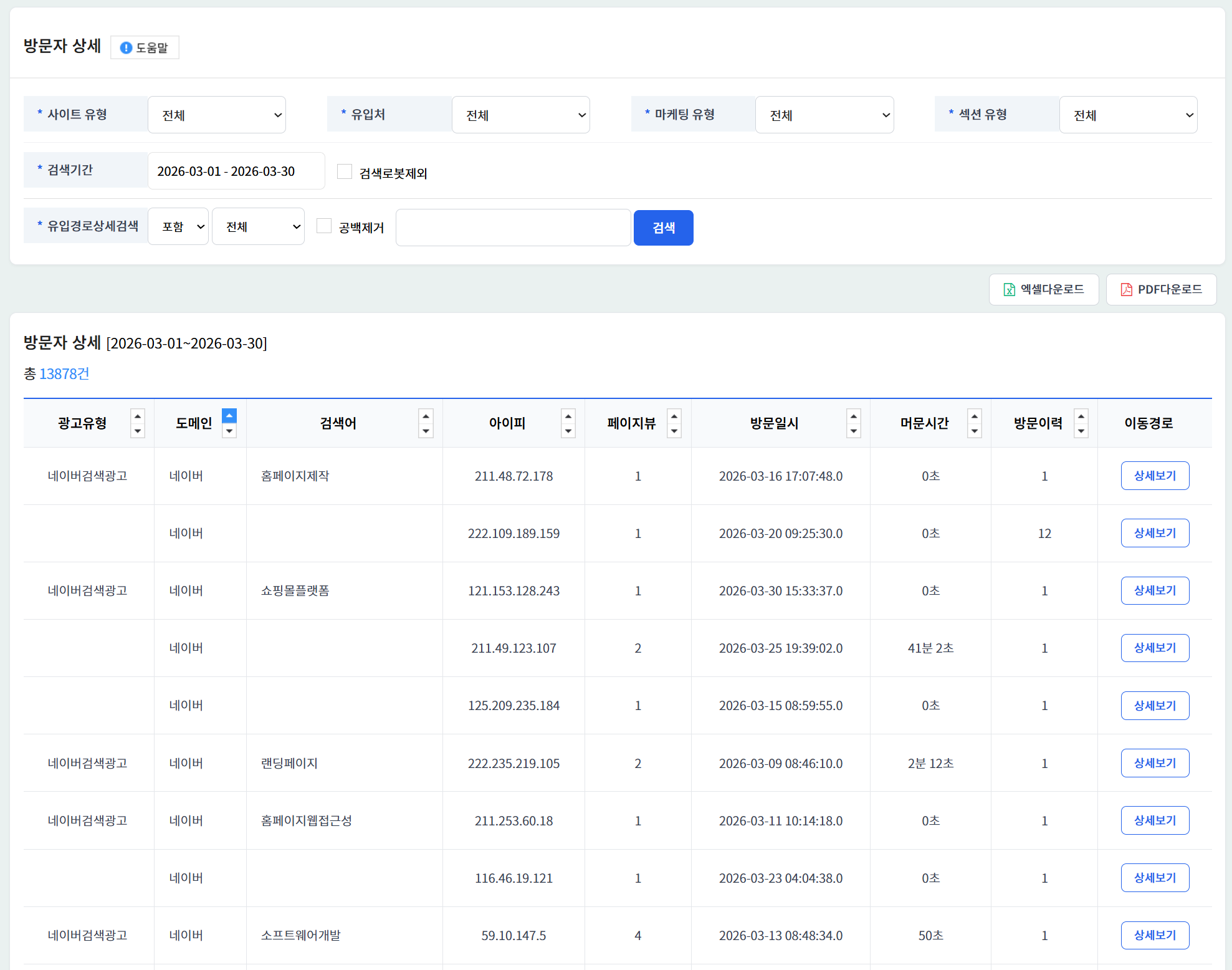
Task: Click visit time 2026-03-23 04:04:38.0
Action: pos(781,878)
